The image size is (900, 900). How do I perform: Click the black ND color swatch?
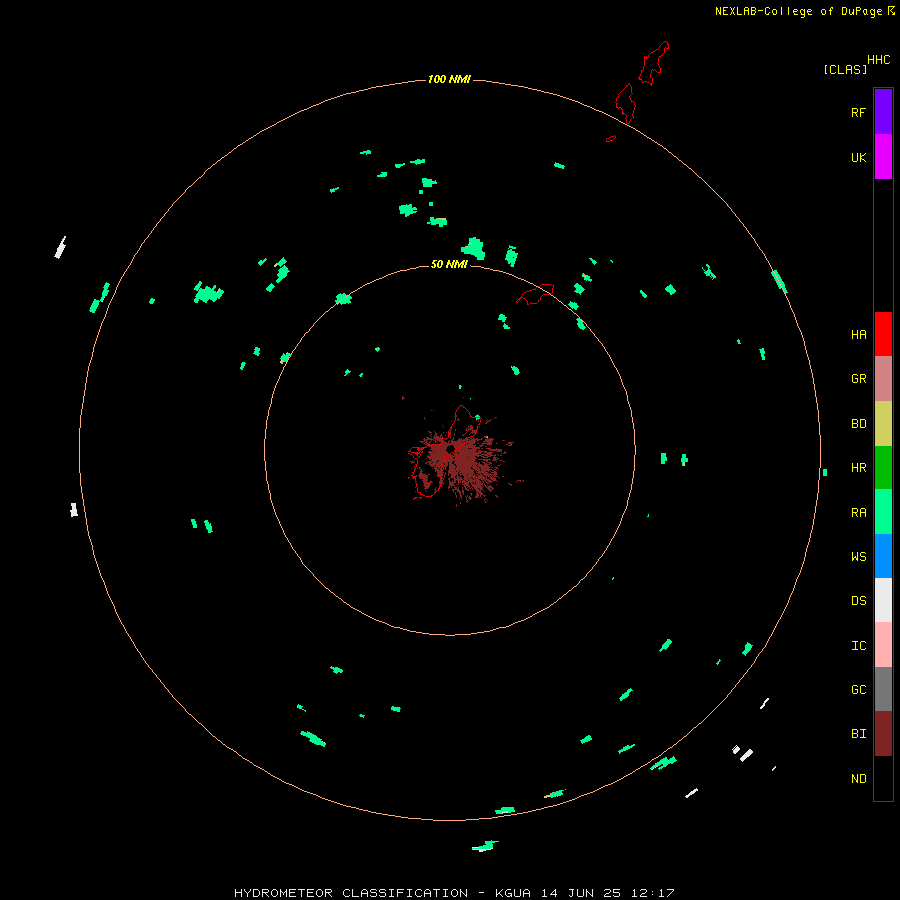[x=883, y=778]
